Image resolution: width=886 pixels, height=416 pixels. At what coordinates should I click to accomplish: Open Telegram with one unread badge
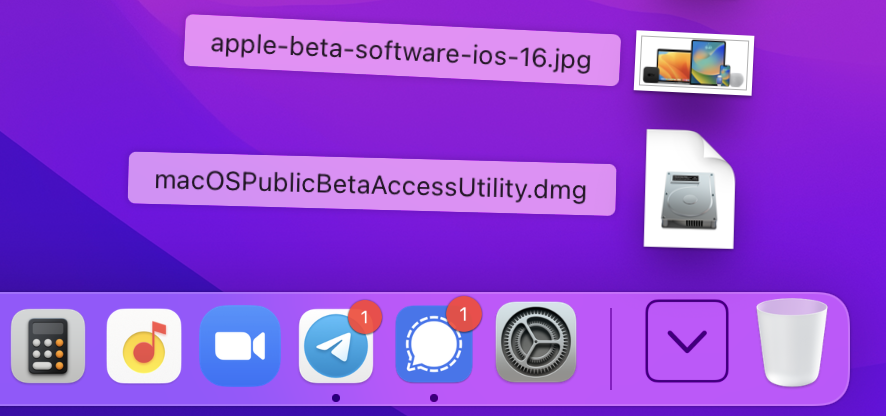(337, 346)
